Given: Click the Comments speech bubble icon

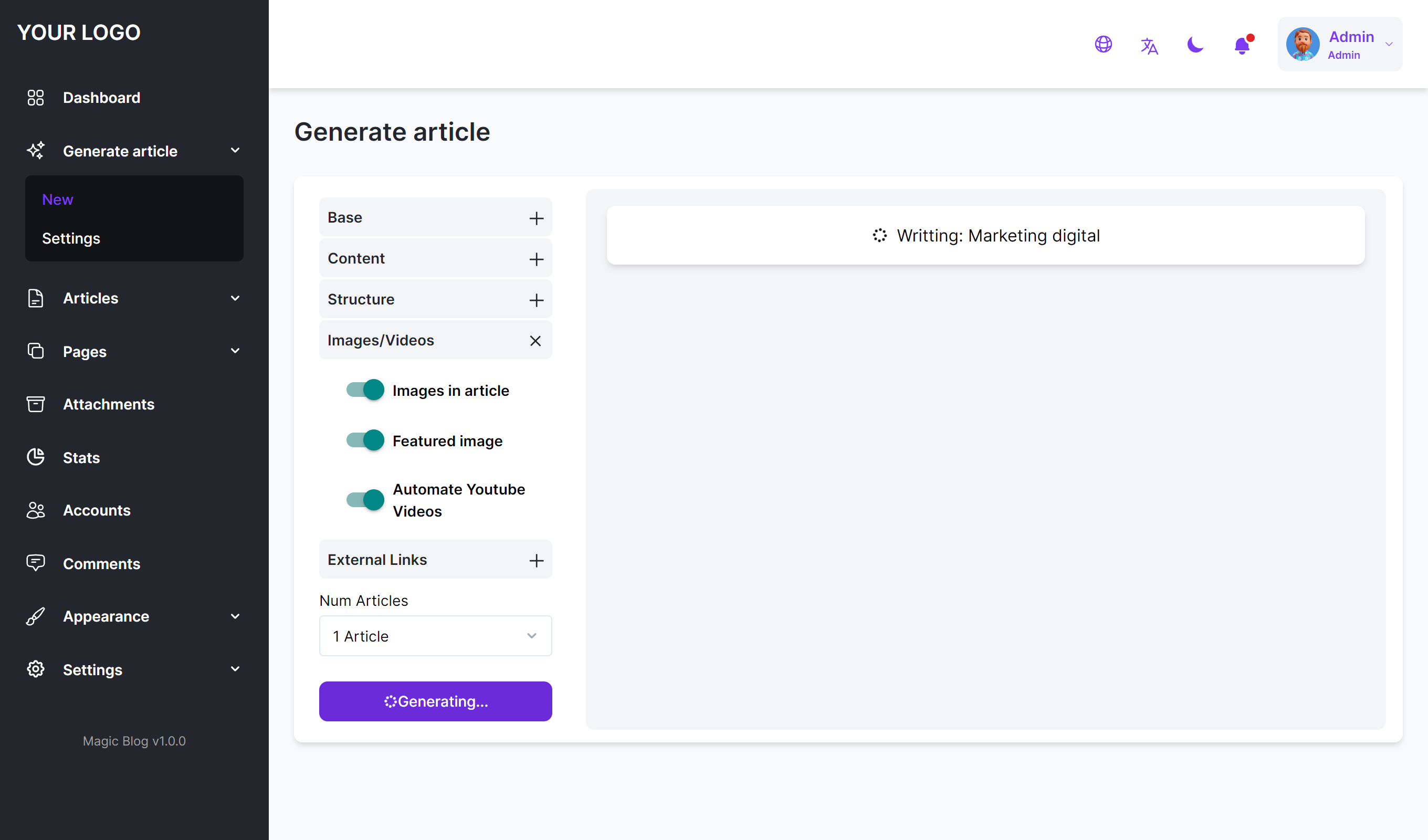Looking at the screenshot, I should tap(35, 563).
